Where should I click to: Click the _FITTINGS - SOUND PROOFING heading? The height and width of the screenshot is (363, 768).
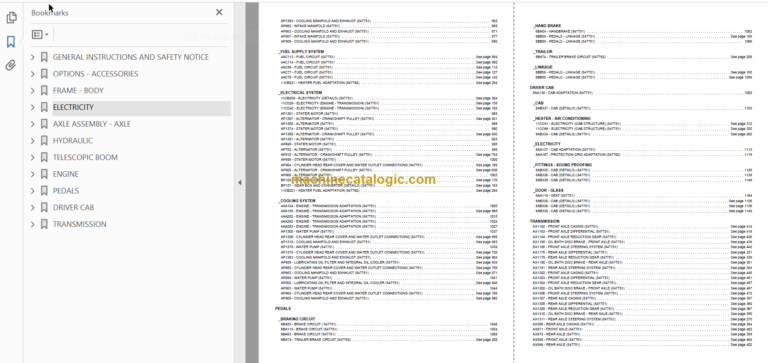click(562, 165)
